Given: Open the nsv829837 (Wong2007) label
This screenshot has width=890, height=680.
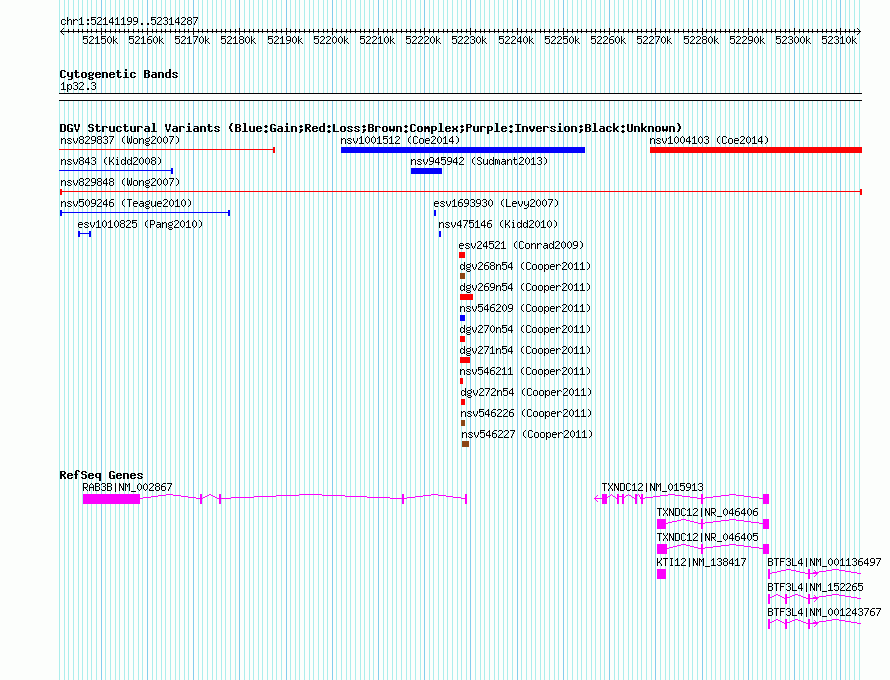Looking at the screenshot, I should pyautogui.click(x=120, y=140).
